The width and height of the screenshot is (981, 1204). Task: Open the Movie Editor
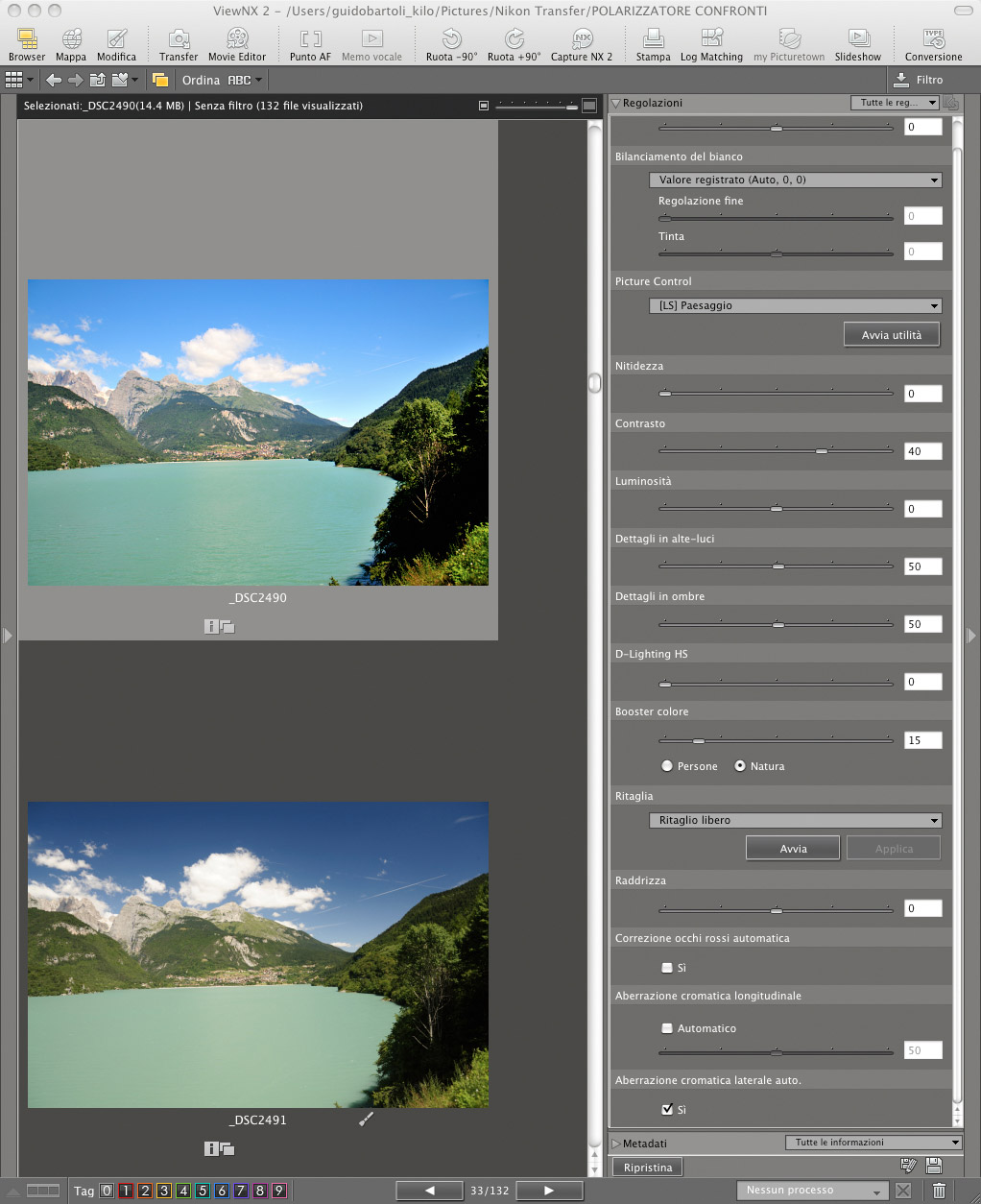237,44
